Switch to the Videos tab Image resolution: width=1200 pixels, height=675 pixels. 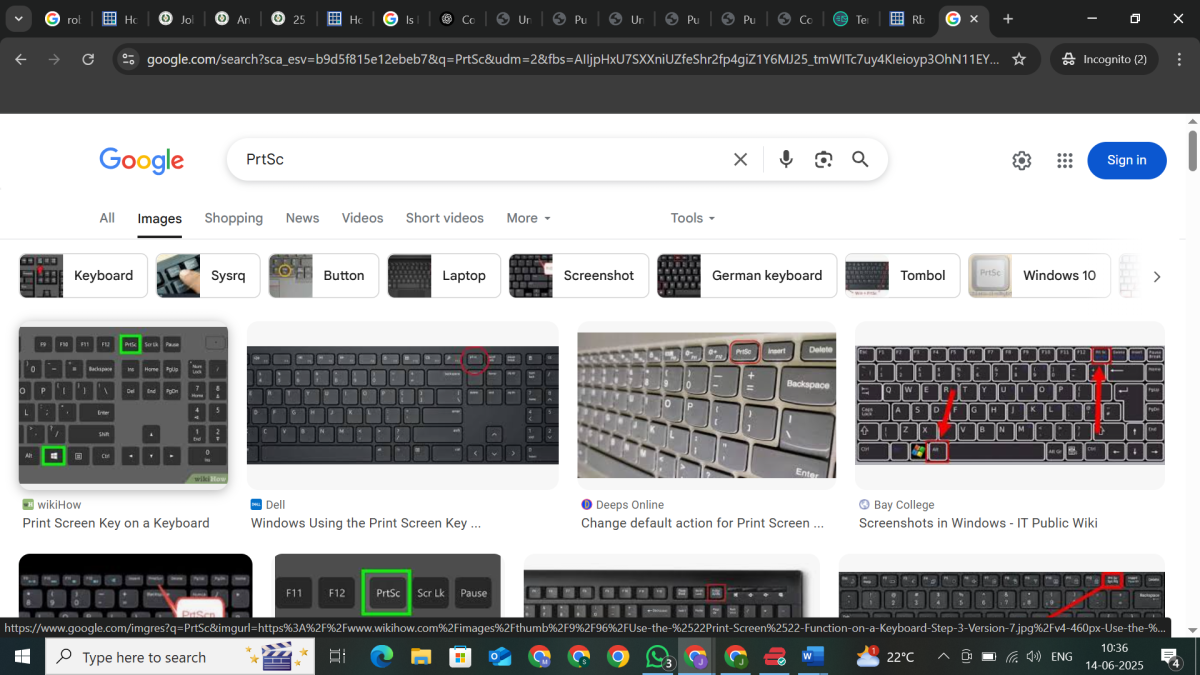pyautogui.click(x=362, y=218)
